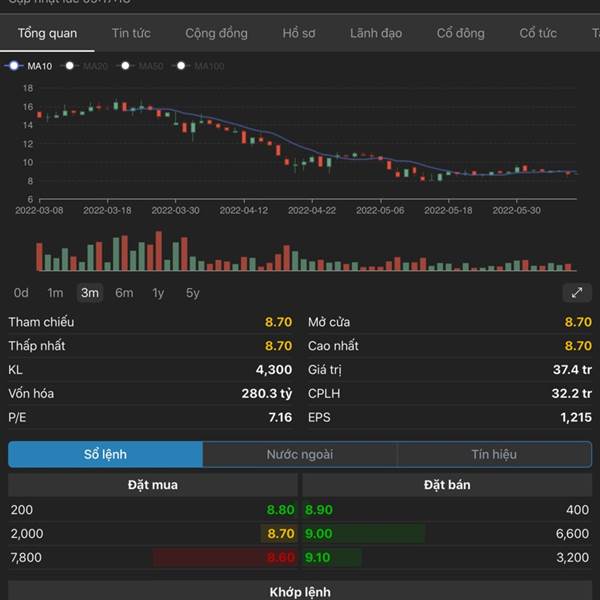600x600 pixels.
Task: Select the 8.80 bid price
Action: 280,510
